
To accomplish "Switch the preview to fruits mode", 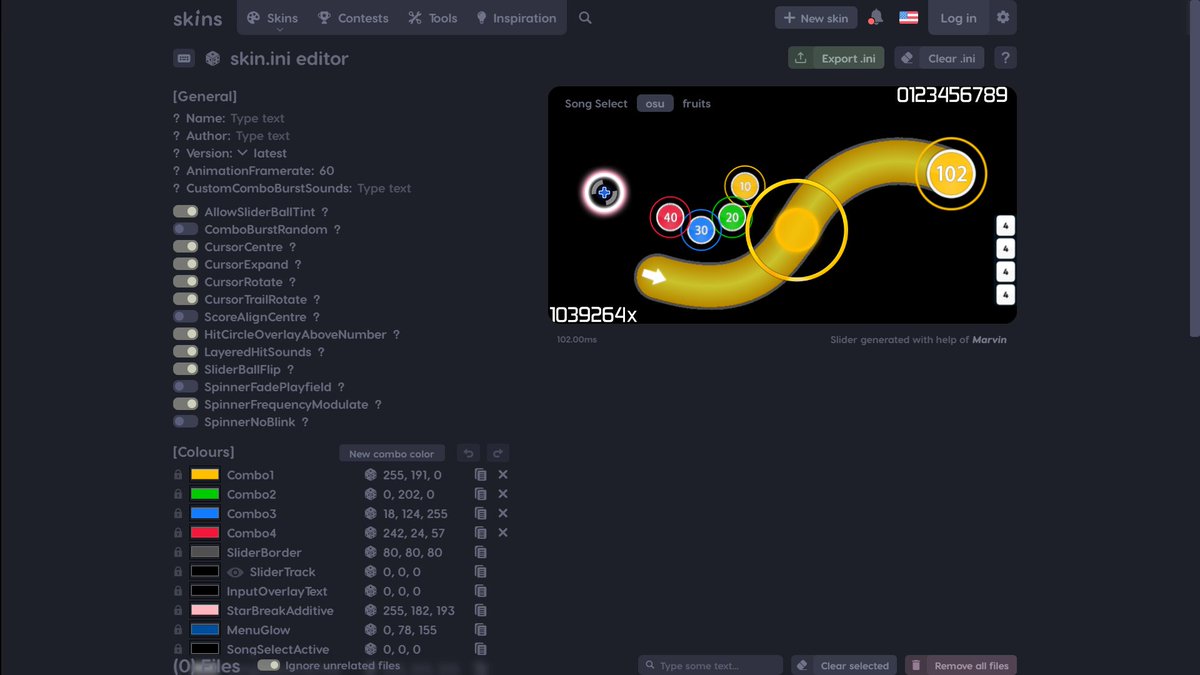I will click(x=696, y=103).
